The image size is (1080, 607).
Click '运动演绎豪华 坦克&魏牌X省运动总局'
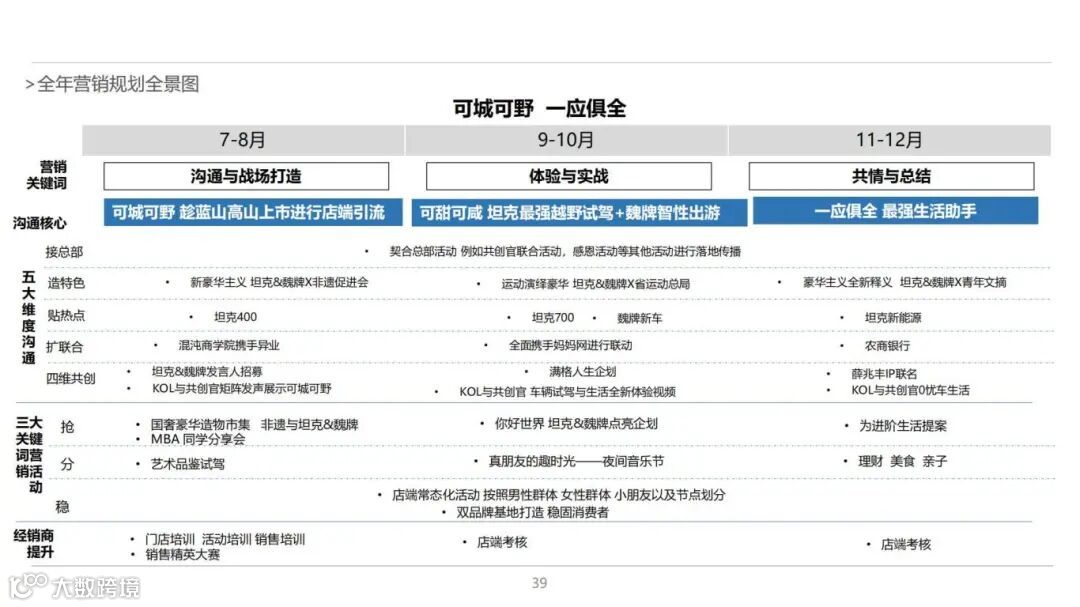click(x=595, y=284)
